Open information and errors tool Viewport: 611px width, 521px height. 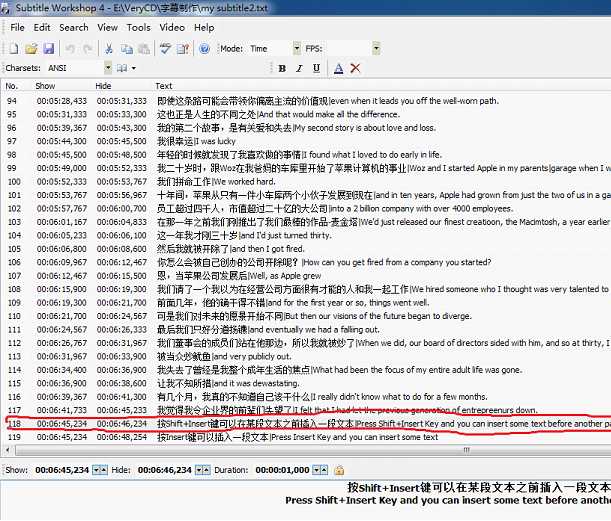point(183,49)
